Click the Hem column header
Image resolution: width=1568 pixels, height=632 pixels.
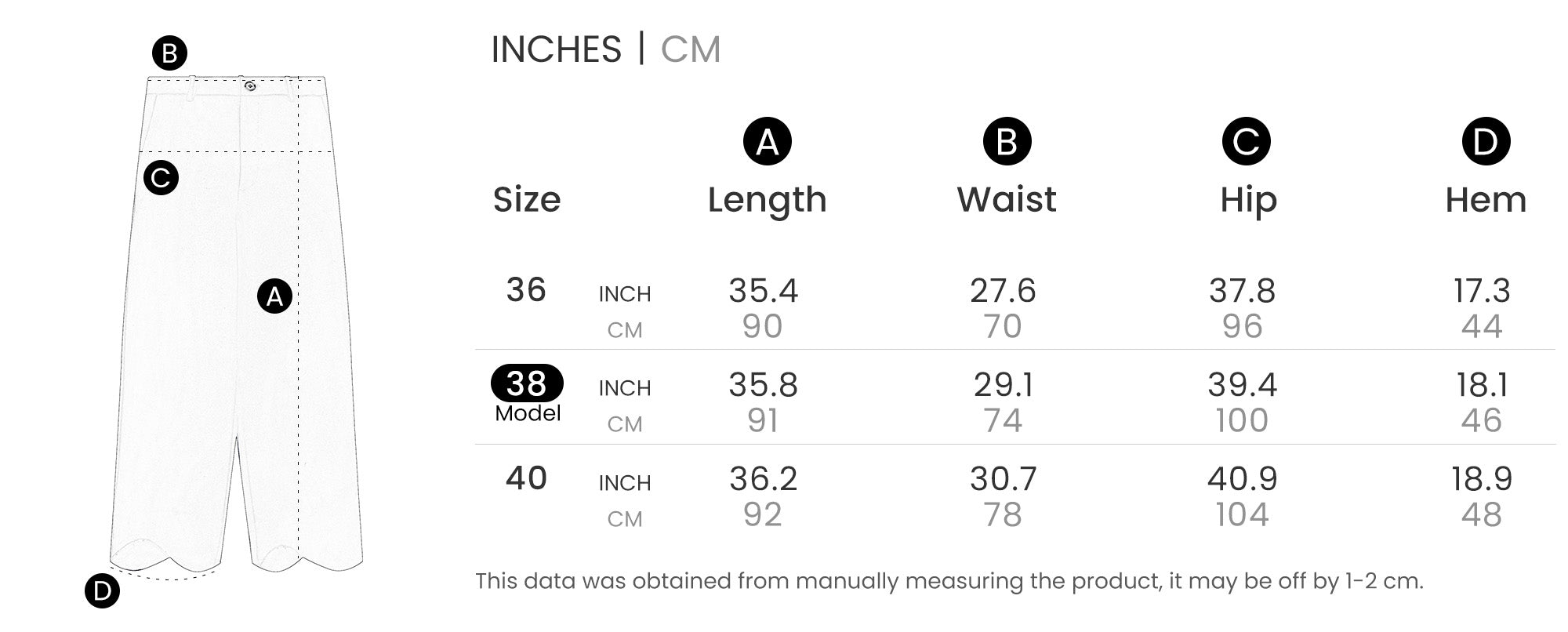coord(1486,200)
